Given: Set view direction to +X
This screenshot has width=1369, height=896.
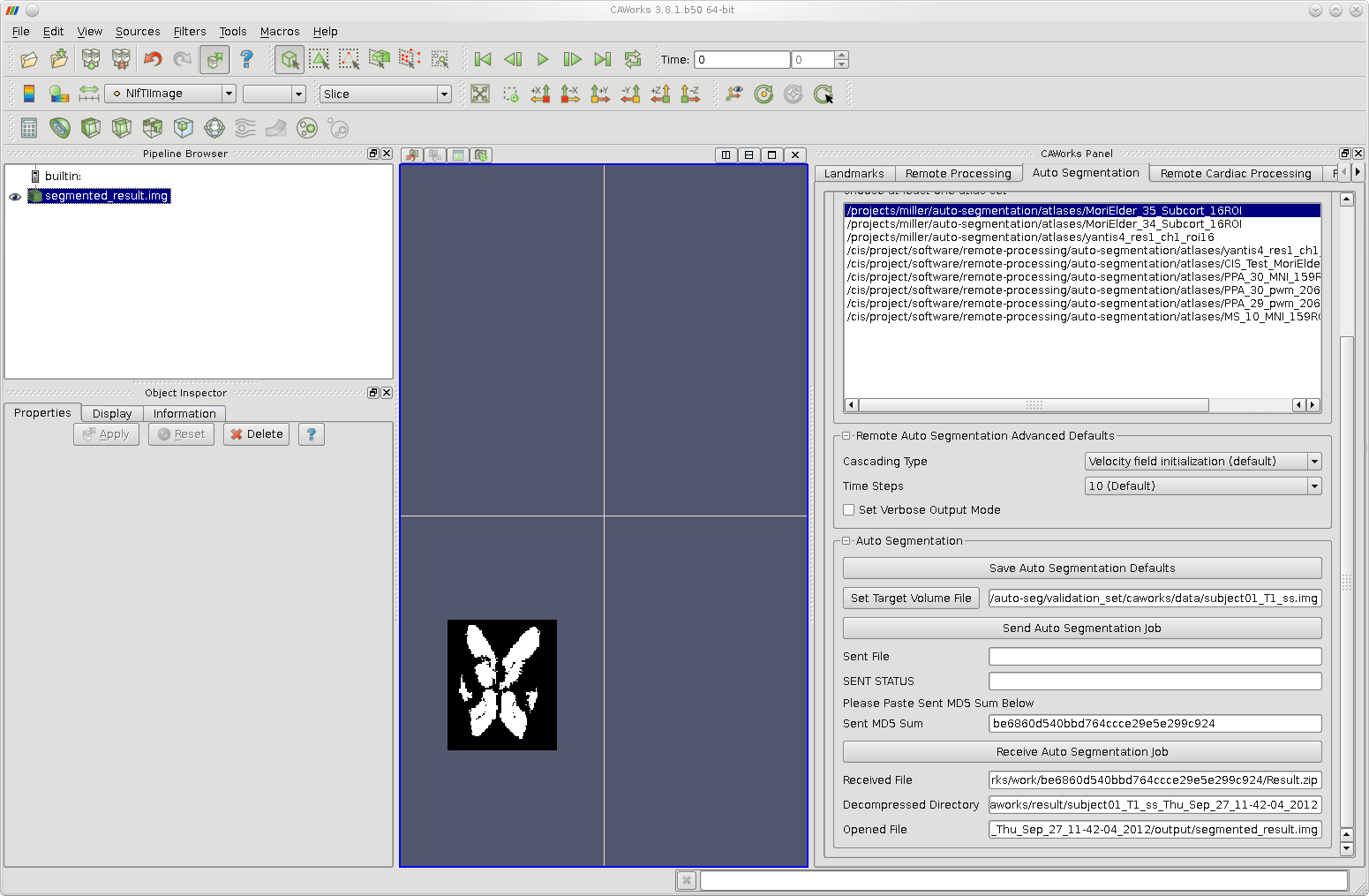Looking at the screenshot, I should point(540,94).
